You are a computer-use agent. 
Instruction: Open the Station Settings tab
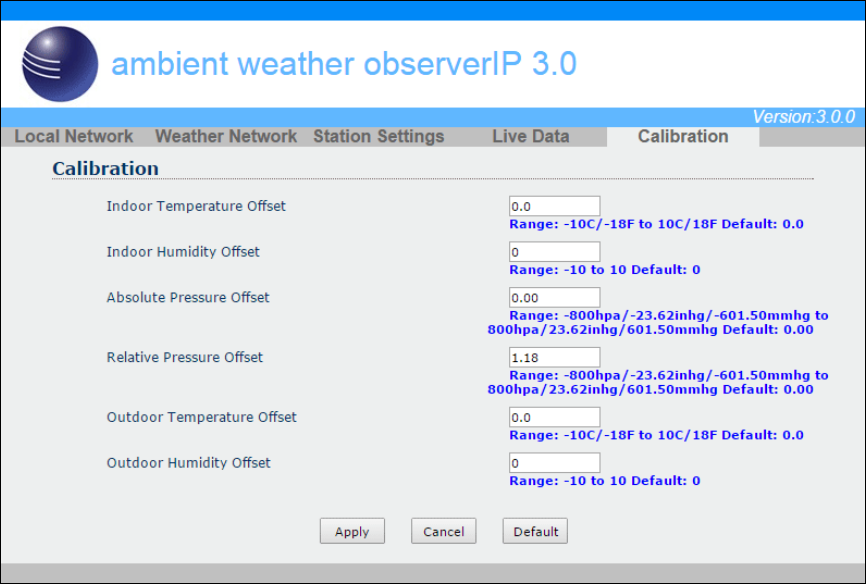(379, 136)
